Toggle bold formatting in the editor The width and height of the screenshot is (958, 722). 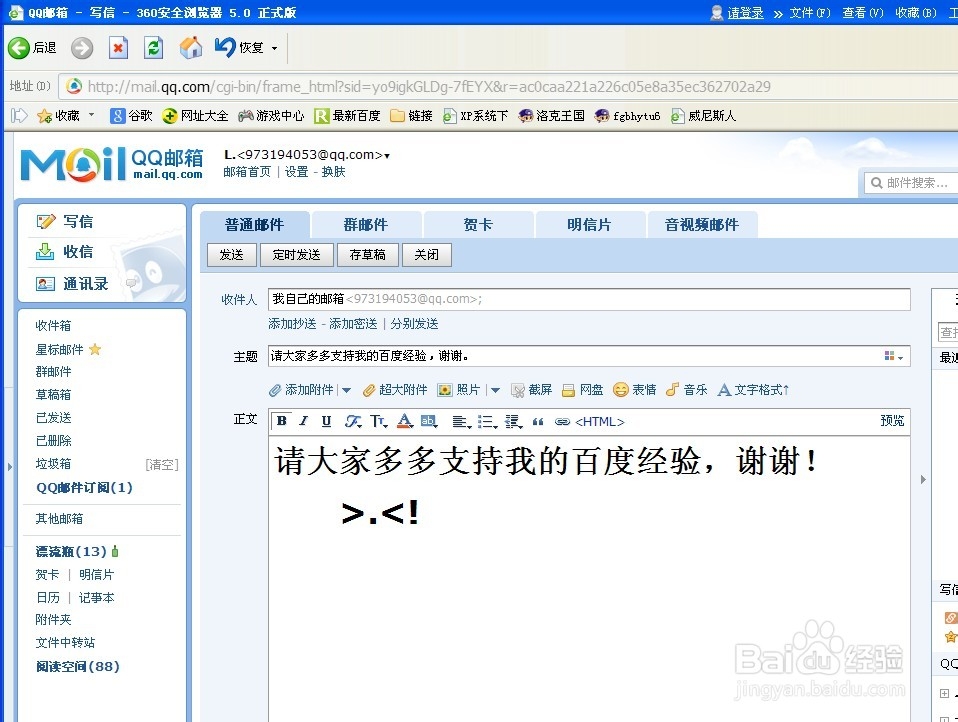281,422
